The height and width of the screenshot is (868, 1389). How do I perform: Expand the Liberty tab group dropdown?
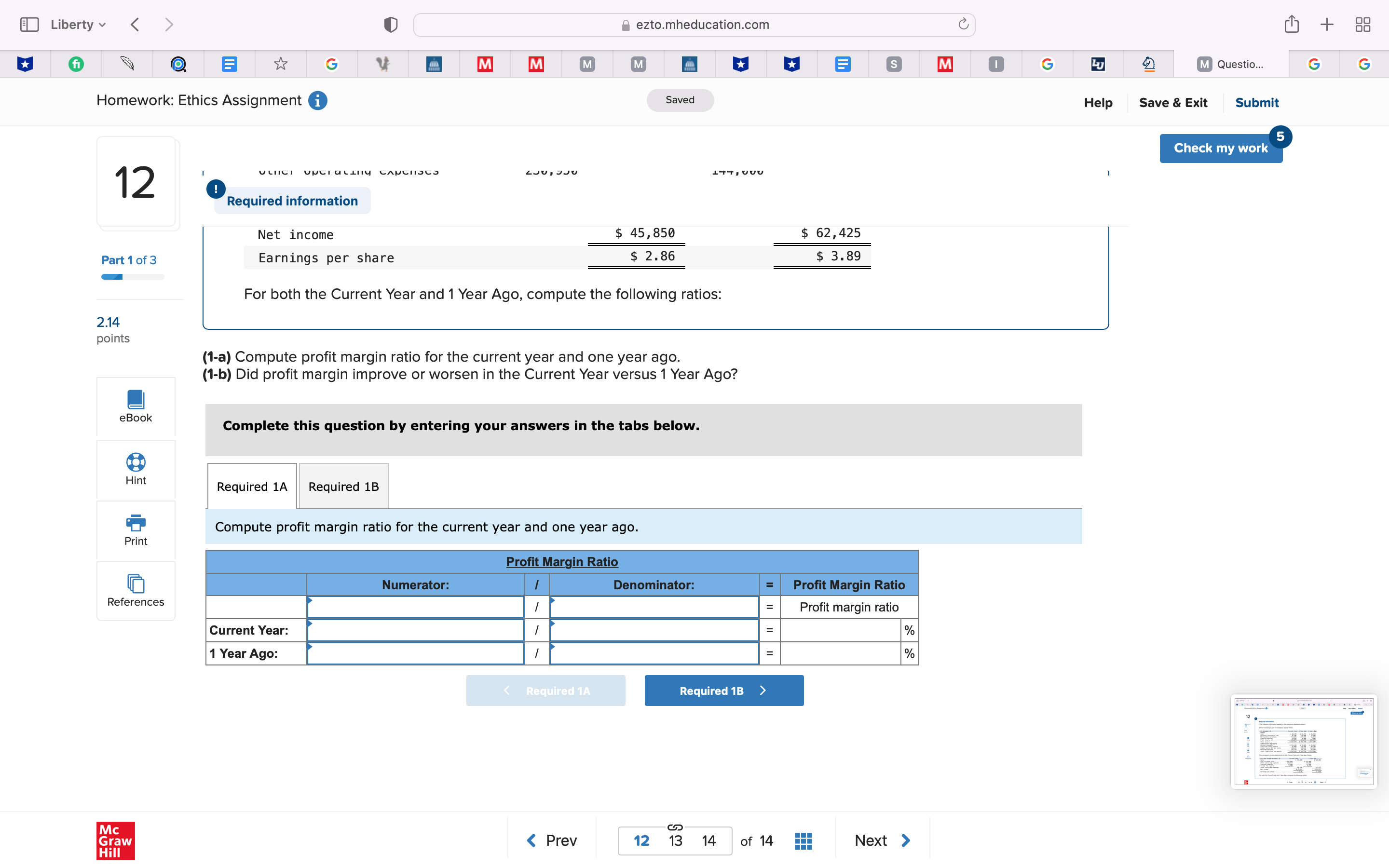click(x=78, y=25)
